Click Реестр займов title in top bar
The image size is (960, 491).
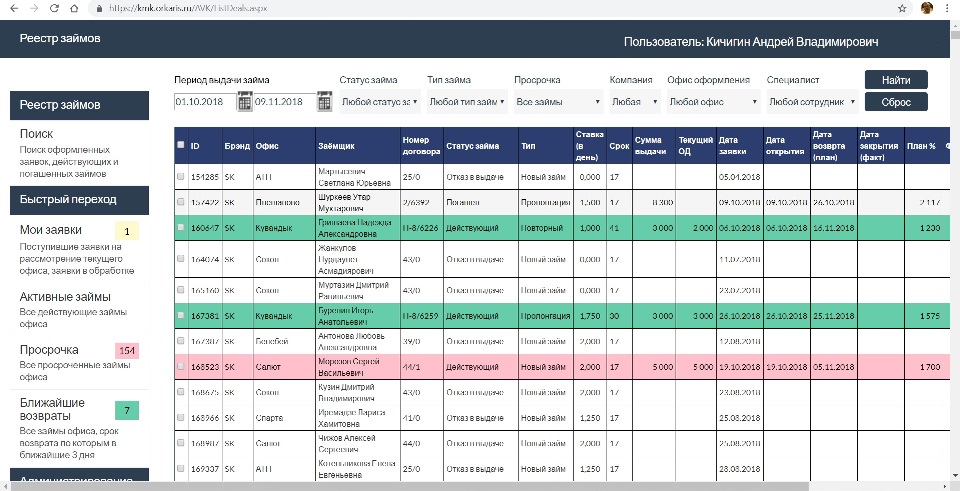pos(60,39)
